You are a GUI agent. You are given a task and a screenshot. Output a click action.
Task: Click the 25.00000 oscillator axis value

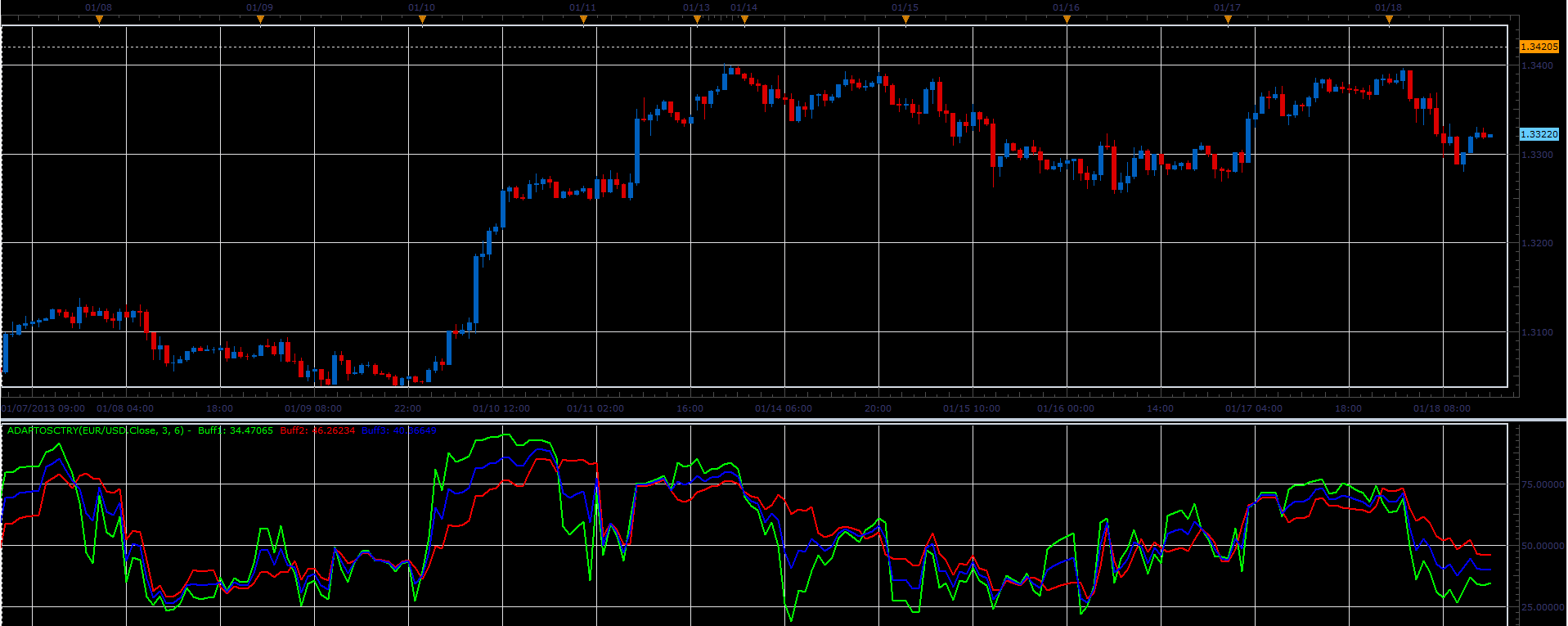tap(1543, 607)
